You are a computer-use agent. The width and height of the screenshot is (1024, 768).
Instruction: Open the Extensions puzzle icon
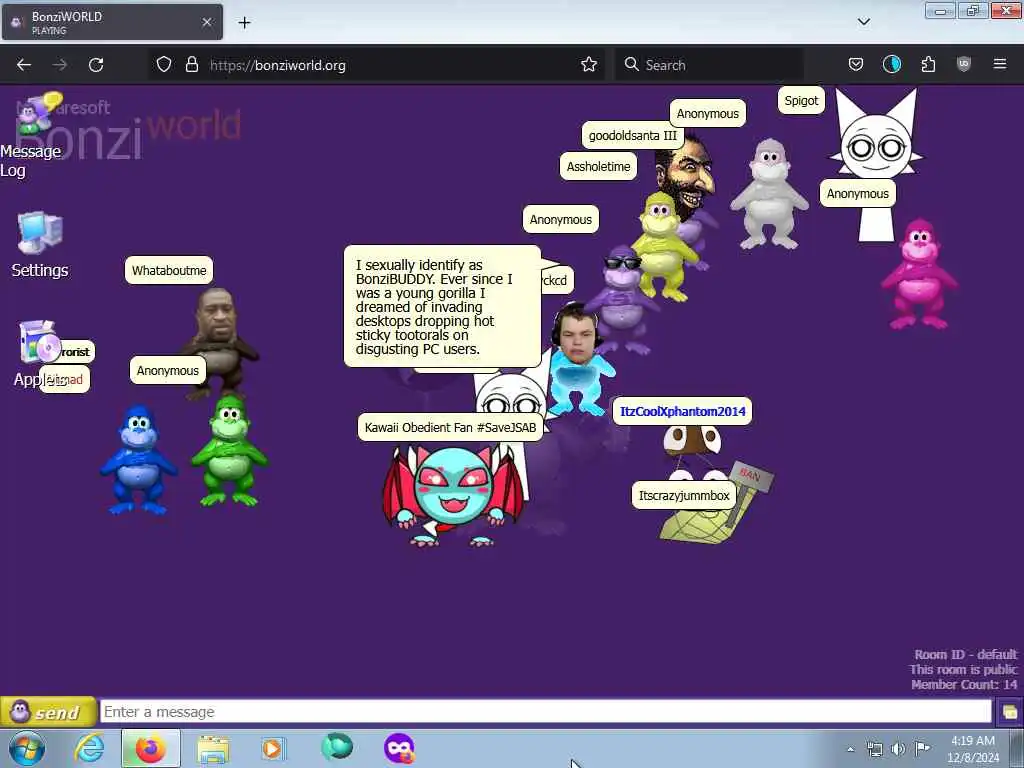tap(928, 65)
